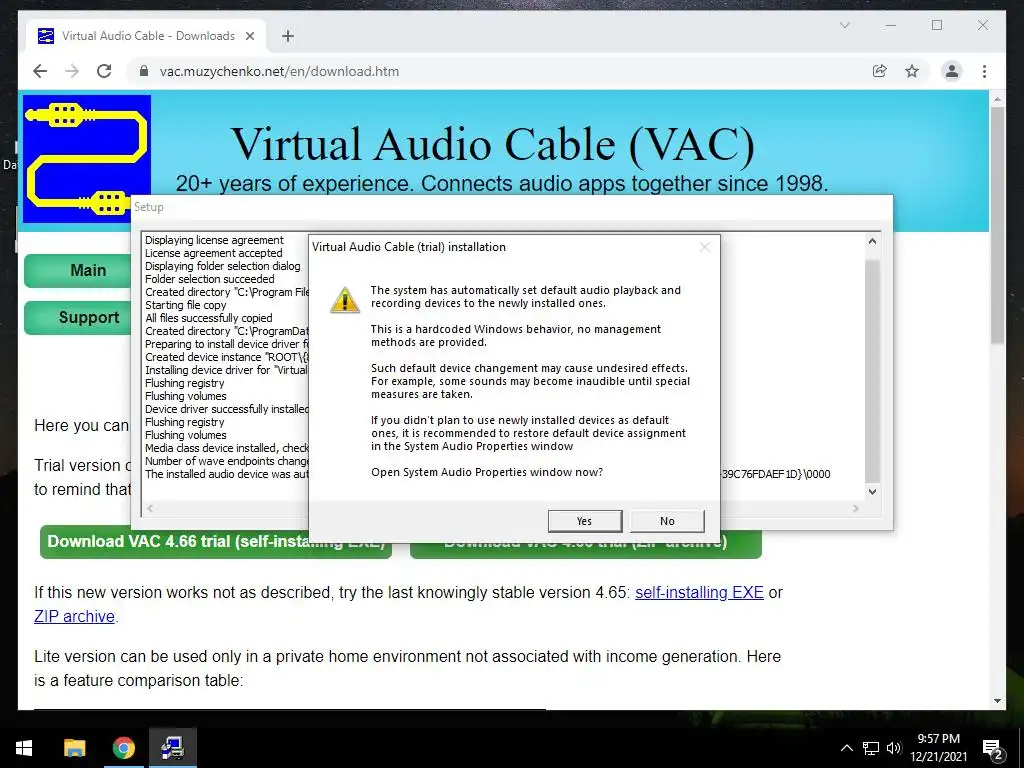Open the notification center icon

pyautogui.click(x=993, y=748)
